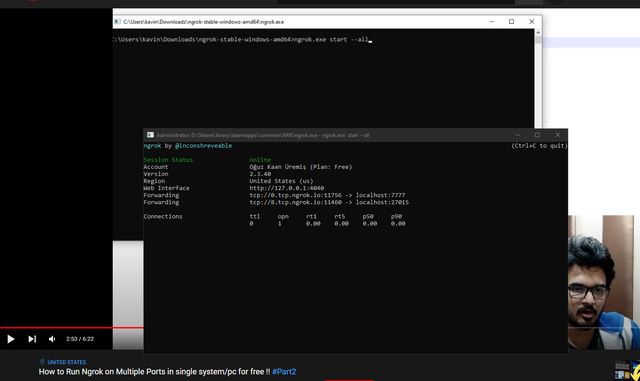
Task: Click the location pin icon
Action: pos(42,362)
